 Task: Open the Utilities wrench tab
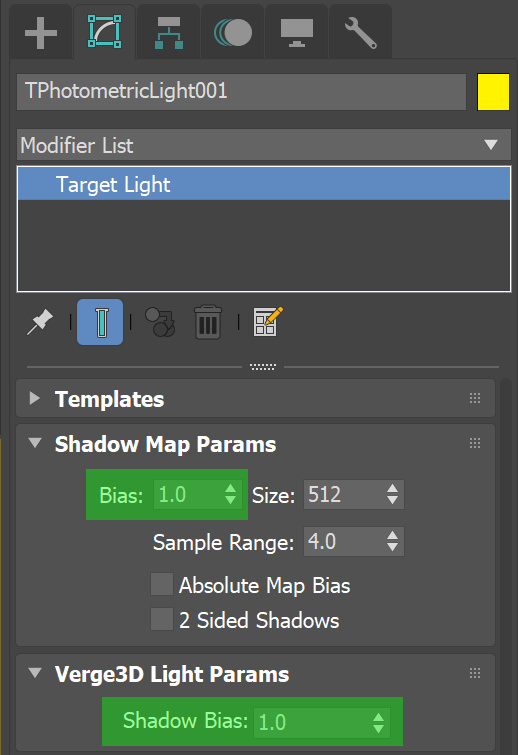coord(361,33)
